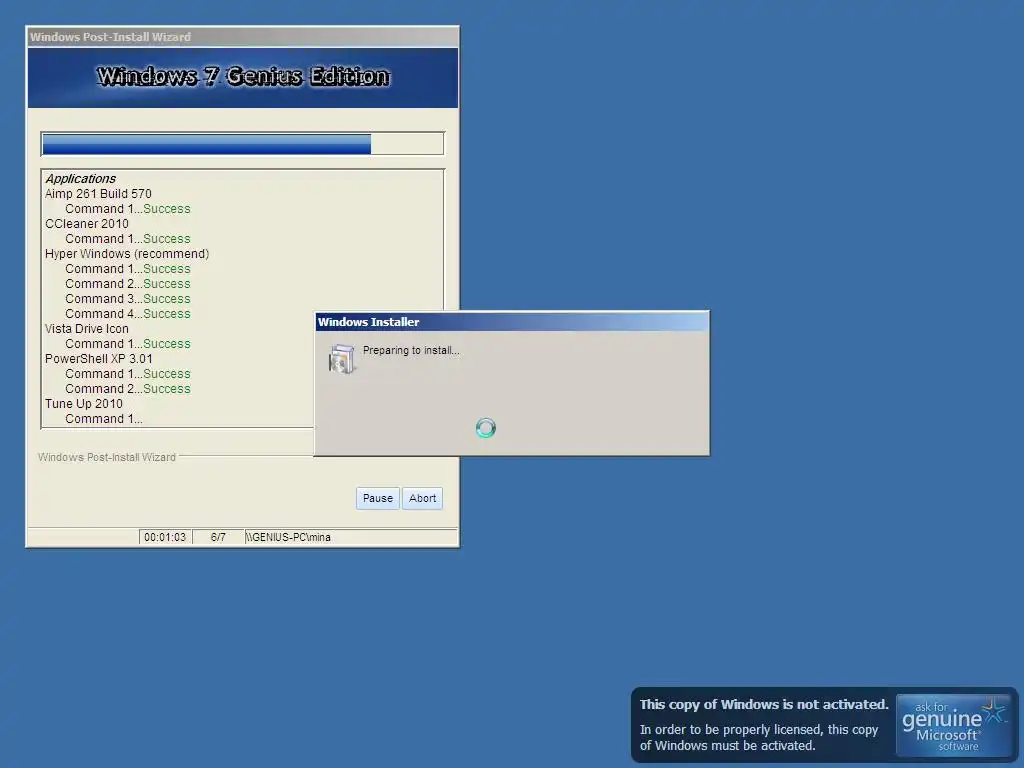Select the 'Hyper Windows (recommend)' entry
Viewport: 1024px width, 768px height.
pyautogui.click(x=127, y=254)
